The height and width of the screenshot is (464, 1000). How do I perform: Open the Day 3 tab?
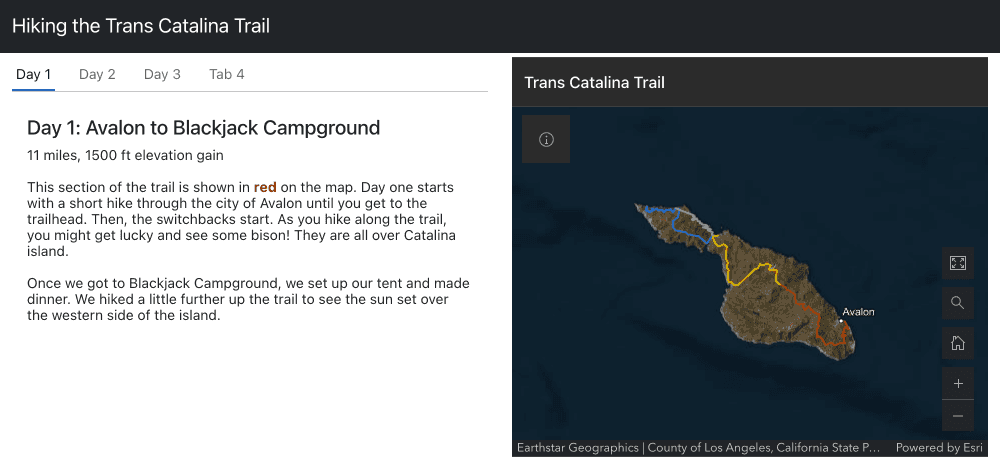click(x=162, y=74)
